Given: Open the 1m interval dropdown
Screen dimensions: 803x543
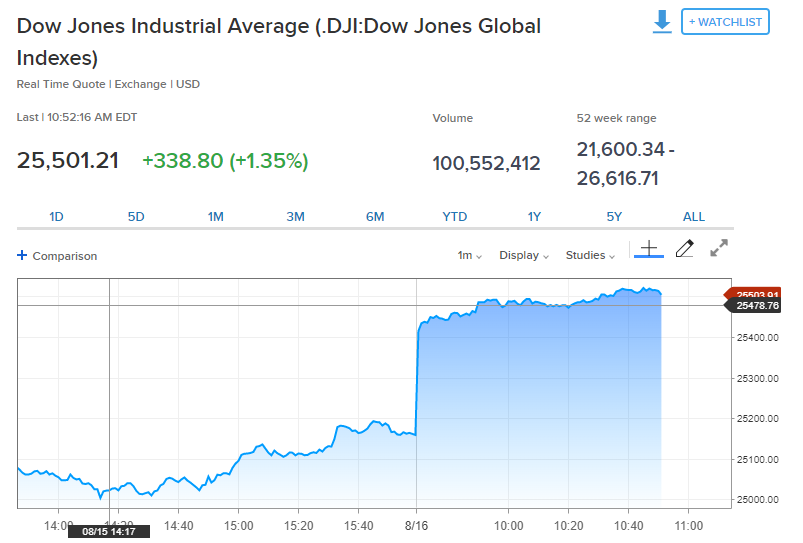Looking at the screenshot, I should tap(469, 256).
